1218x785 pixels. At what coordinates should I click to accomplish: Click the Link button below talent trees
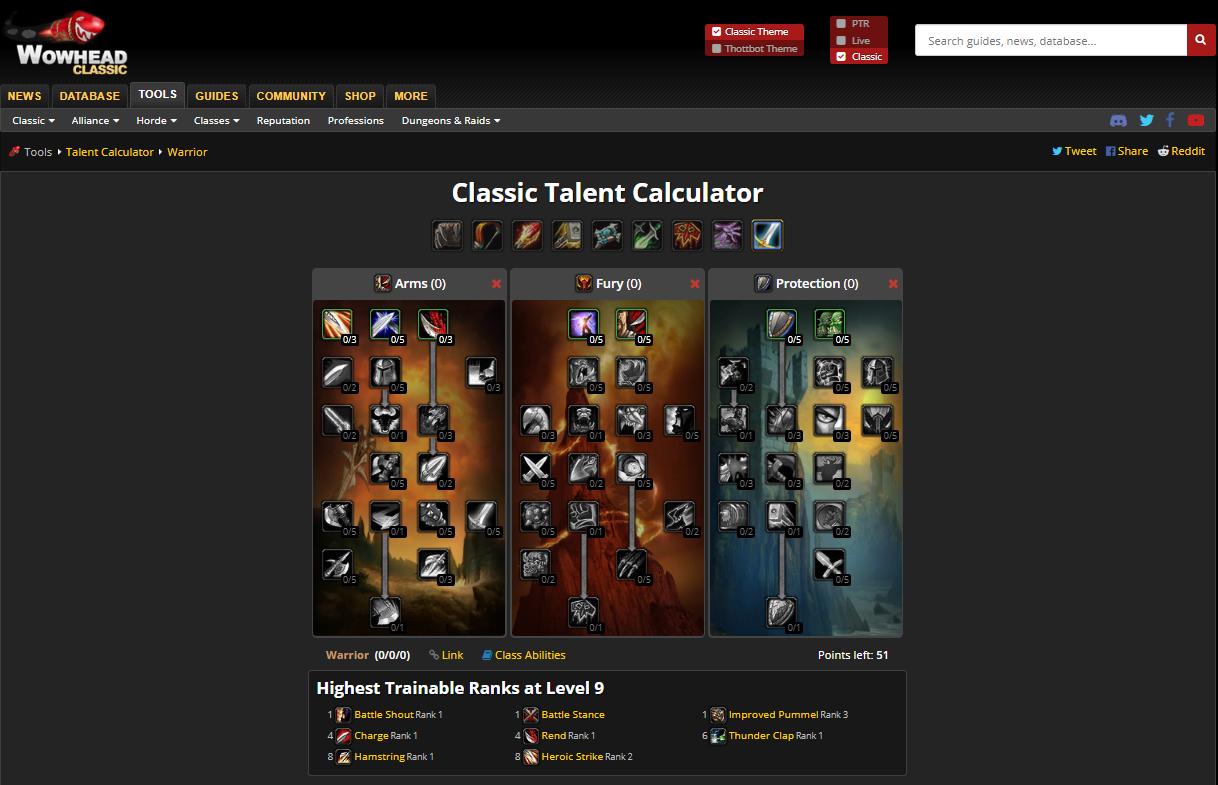pyautogui.click(x=446, y=655)
